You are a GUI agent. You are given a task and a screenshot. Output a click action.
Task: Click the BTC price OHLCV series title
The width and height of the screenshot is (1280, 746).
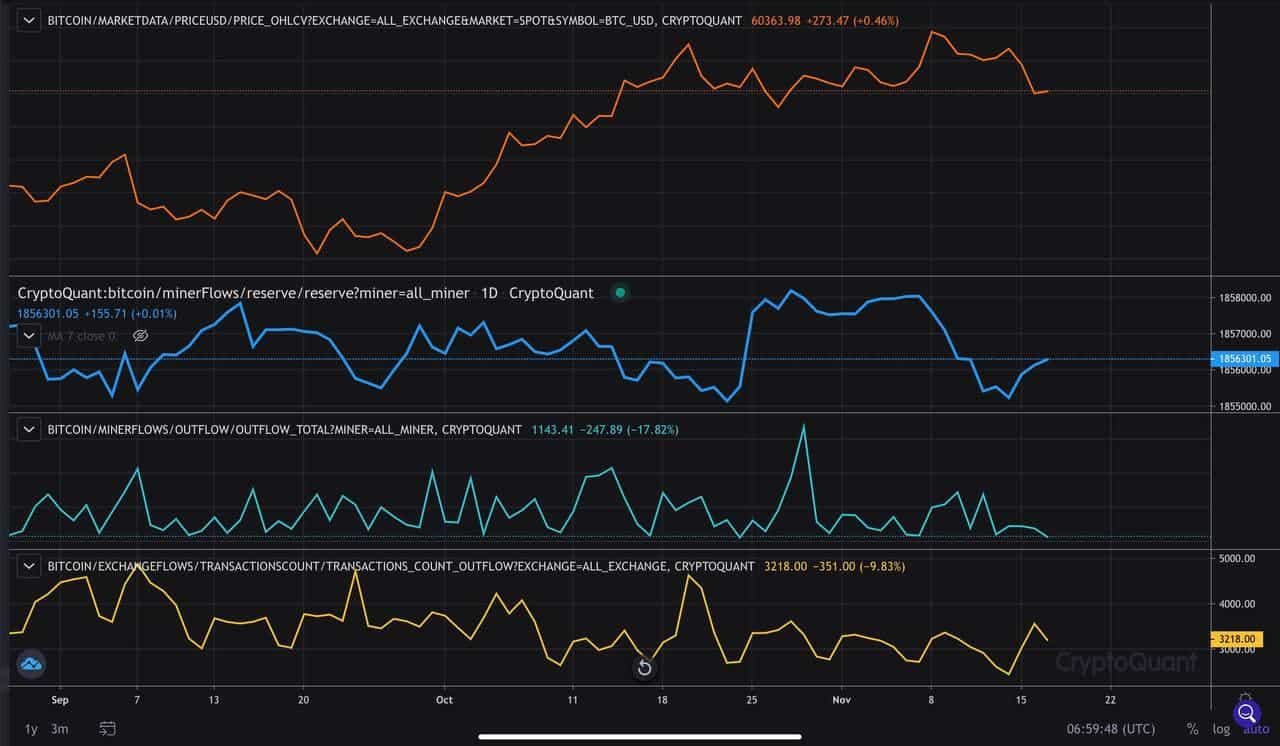[x=395, y=20]
